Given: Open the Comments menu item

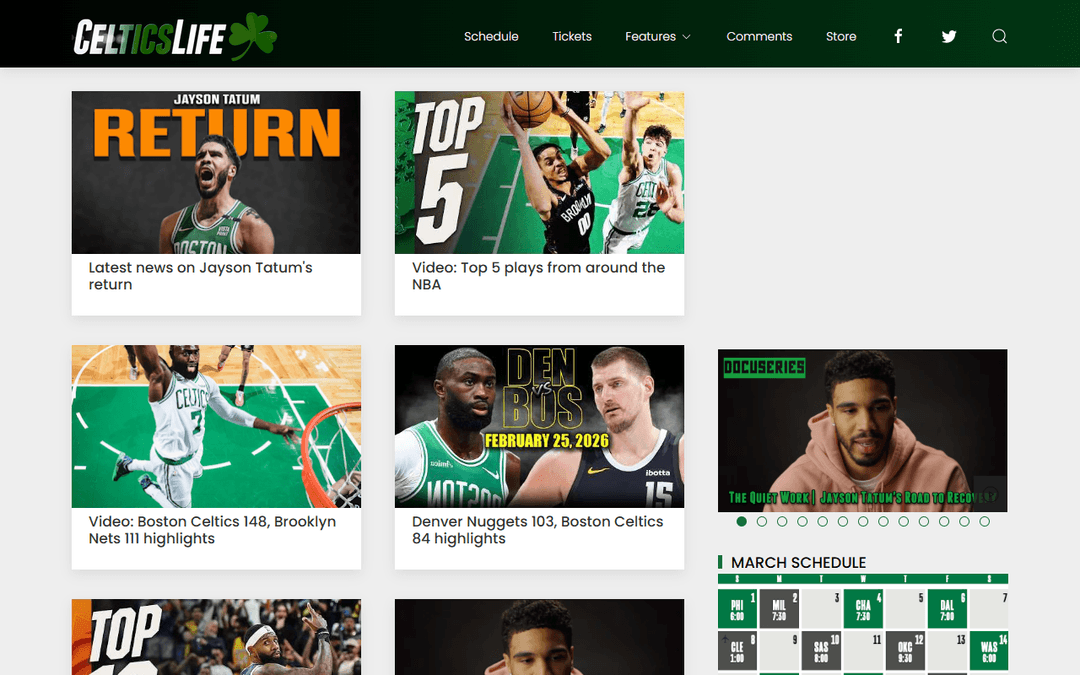Looking at the screenshot, I should point(759,37).
